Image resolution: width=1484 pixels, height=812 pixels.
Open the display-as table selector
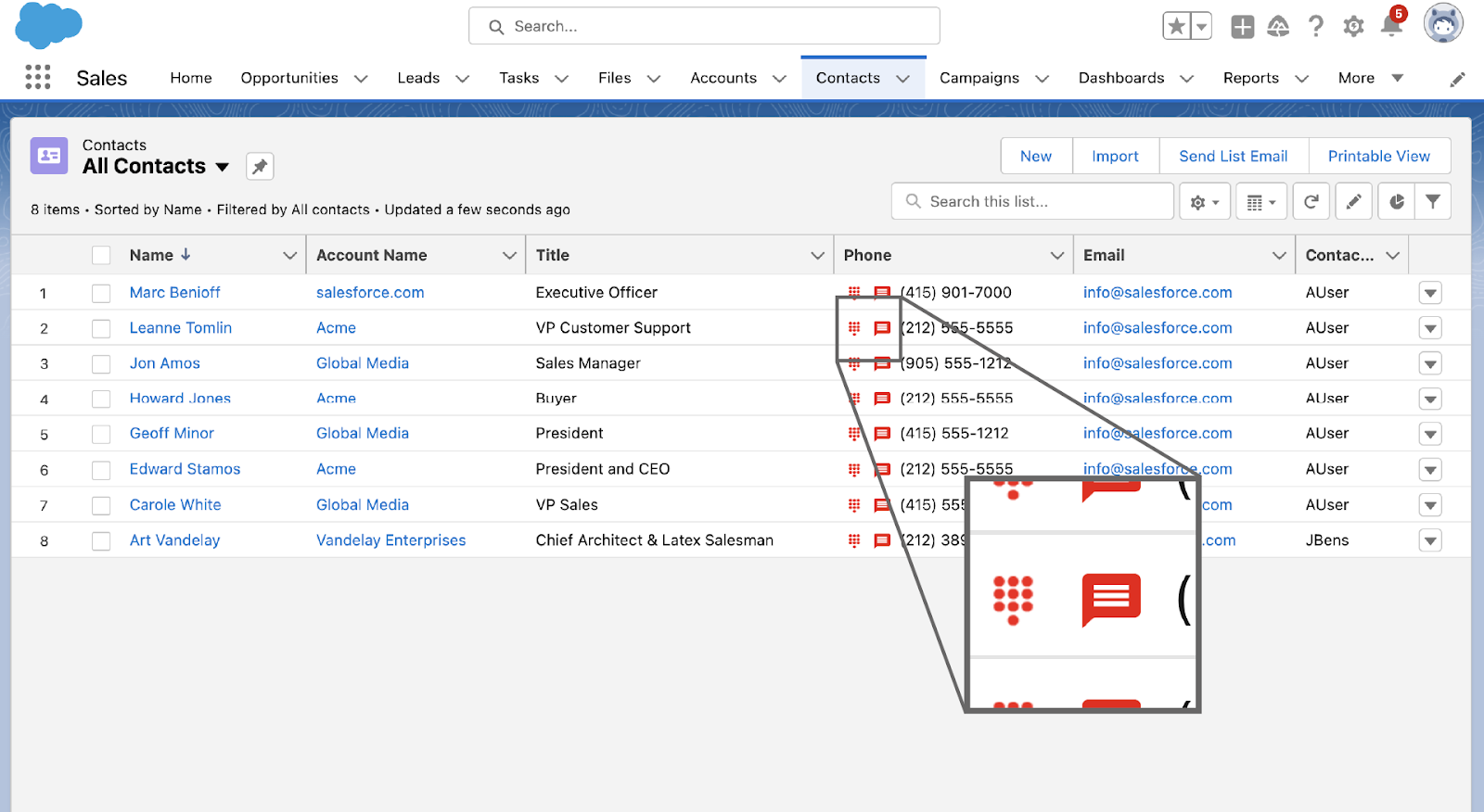click(x=1261, y=201)
